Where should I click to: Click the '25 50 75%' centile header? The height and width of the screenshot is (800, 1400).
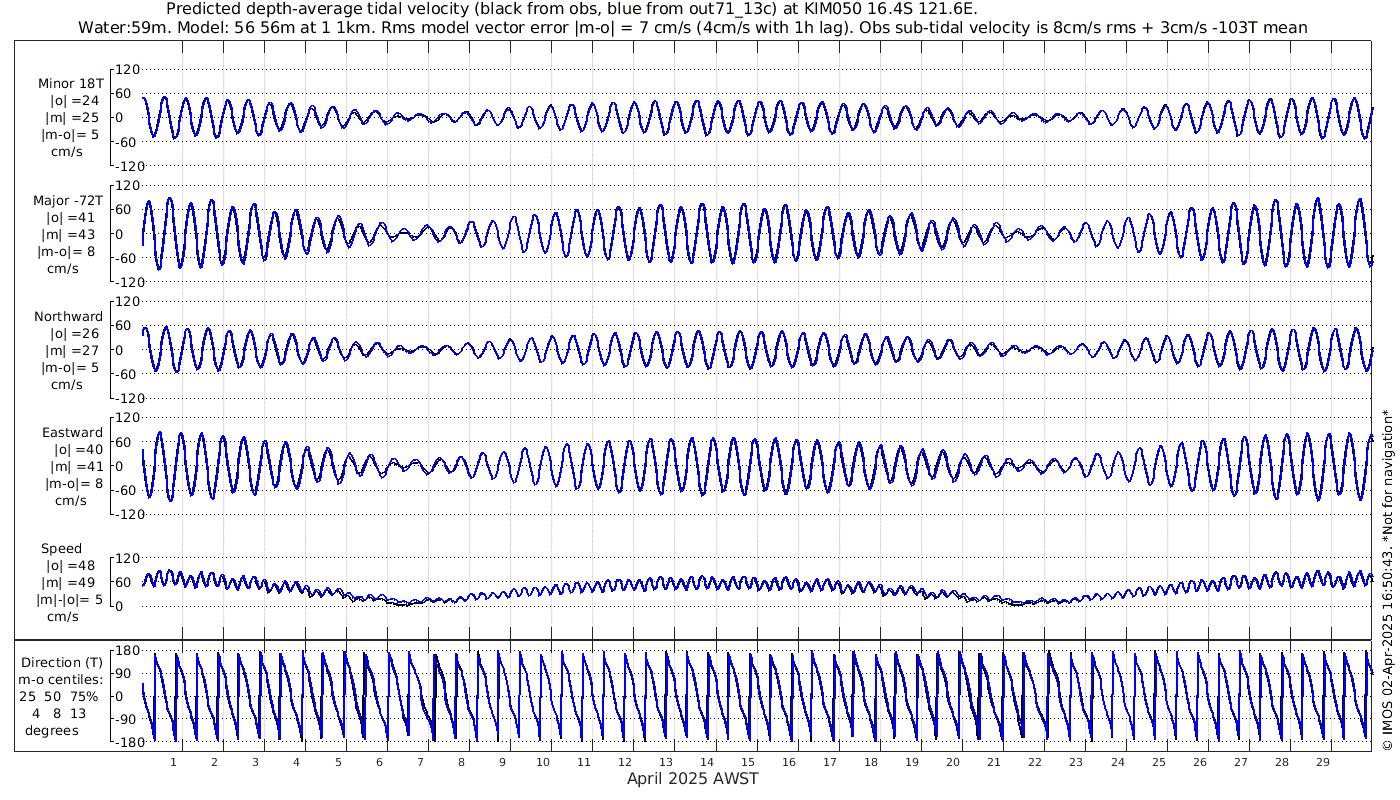pyautogui.click(x=61, y=697)
